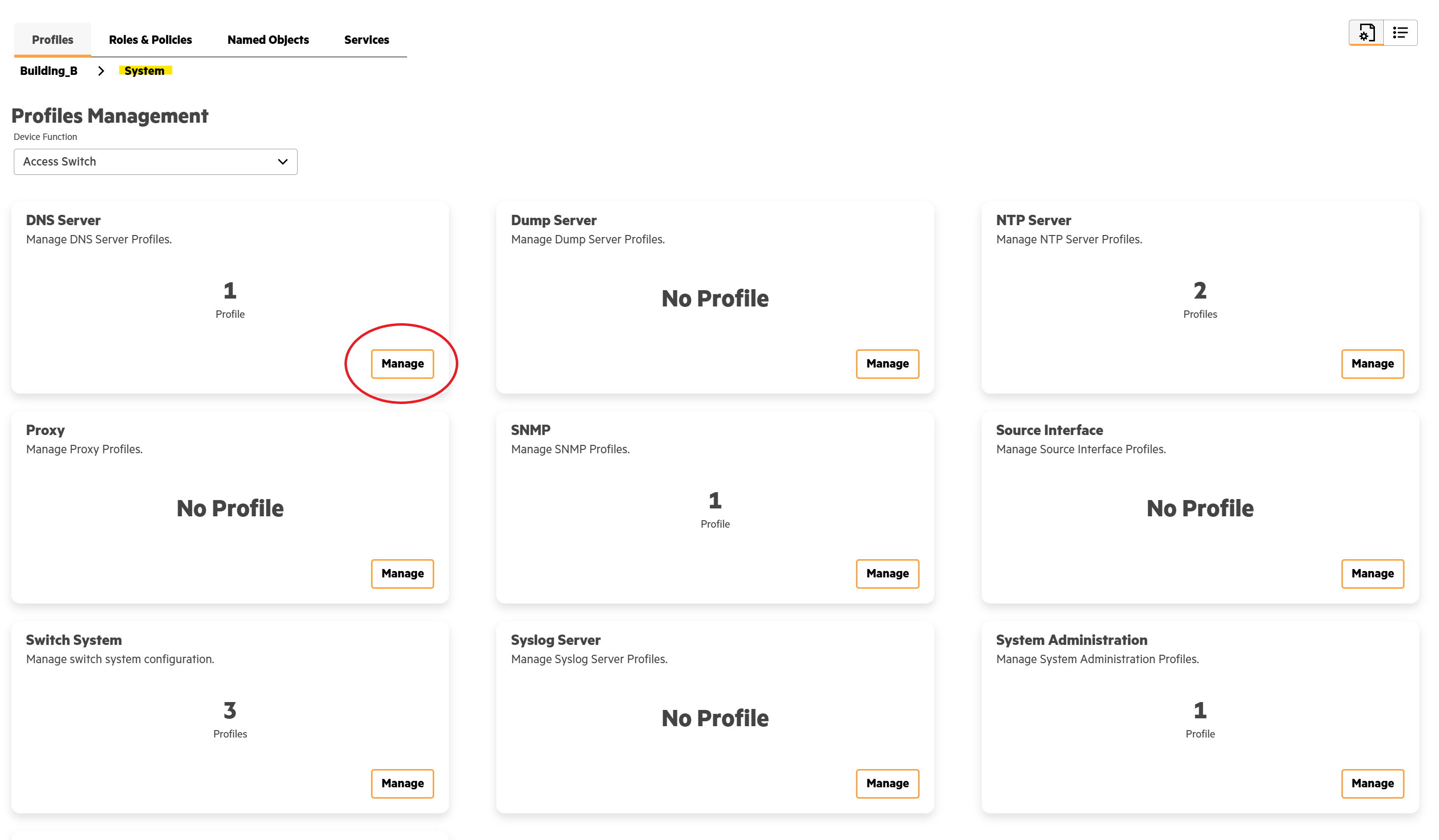Switch to Roles & Policies tab
This screenshot has height=840, width=1439.
pos(150,40)
